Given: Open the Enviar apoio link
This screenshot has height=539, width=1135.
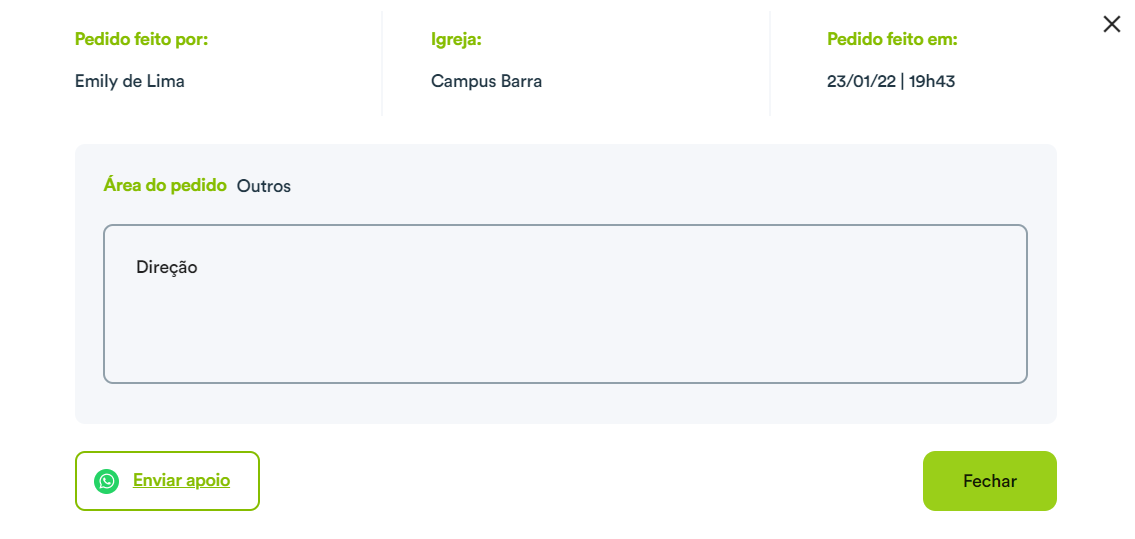Looking at the screenshot, I should 181,480.
